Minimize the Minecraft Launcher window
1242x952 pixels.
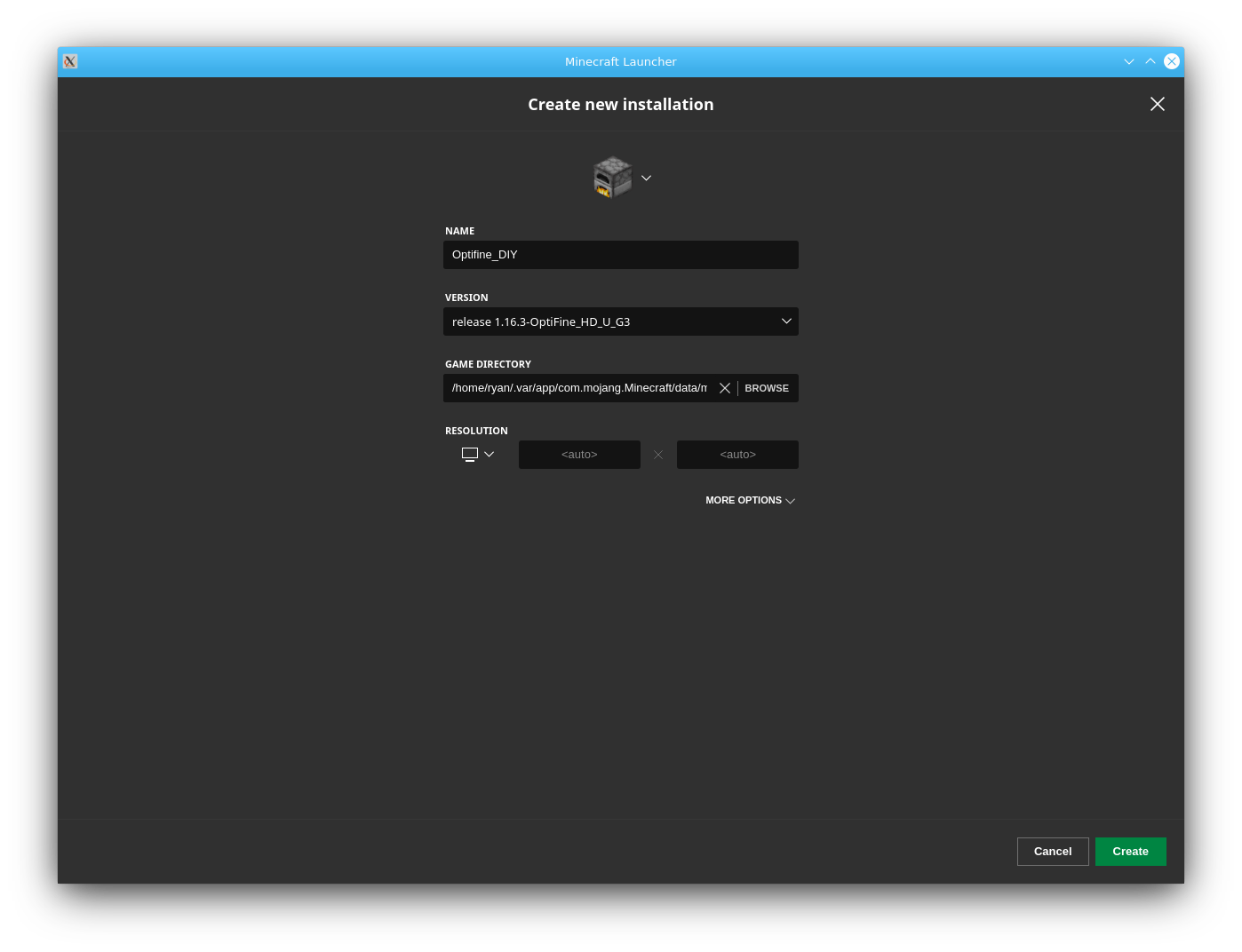(1129, 61)
